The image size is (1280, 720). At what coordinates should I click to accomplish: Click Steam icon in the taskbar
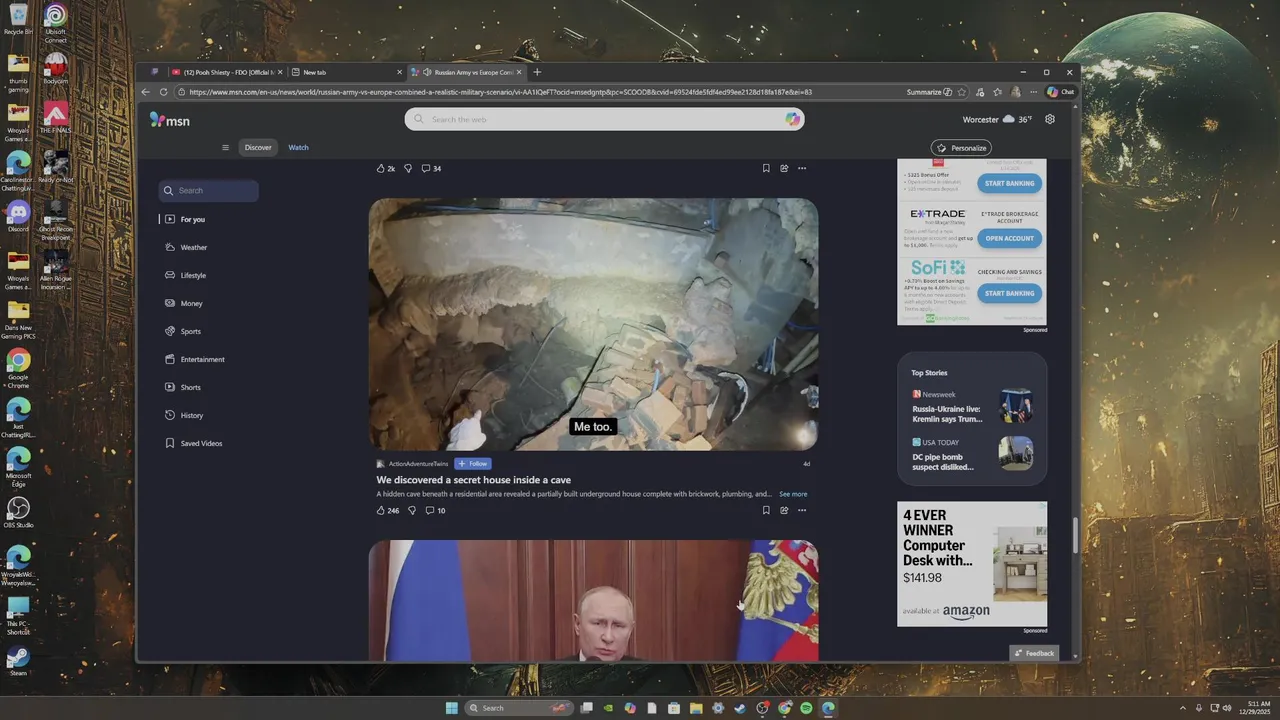[x=740, y=708]
